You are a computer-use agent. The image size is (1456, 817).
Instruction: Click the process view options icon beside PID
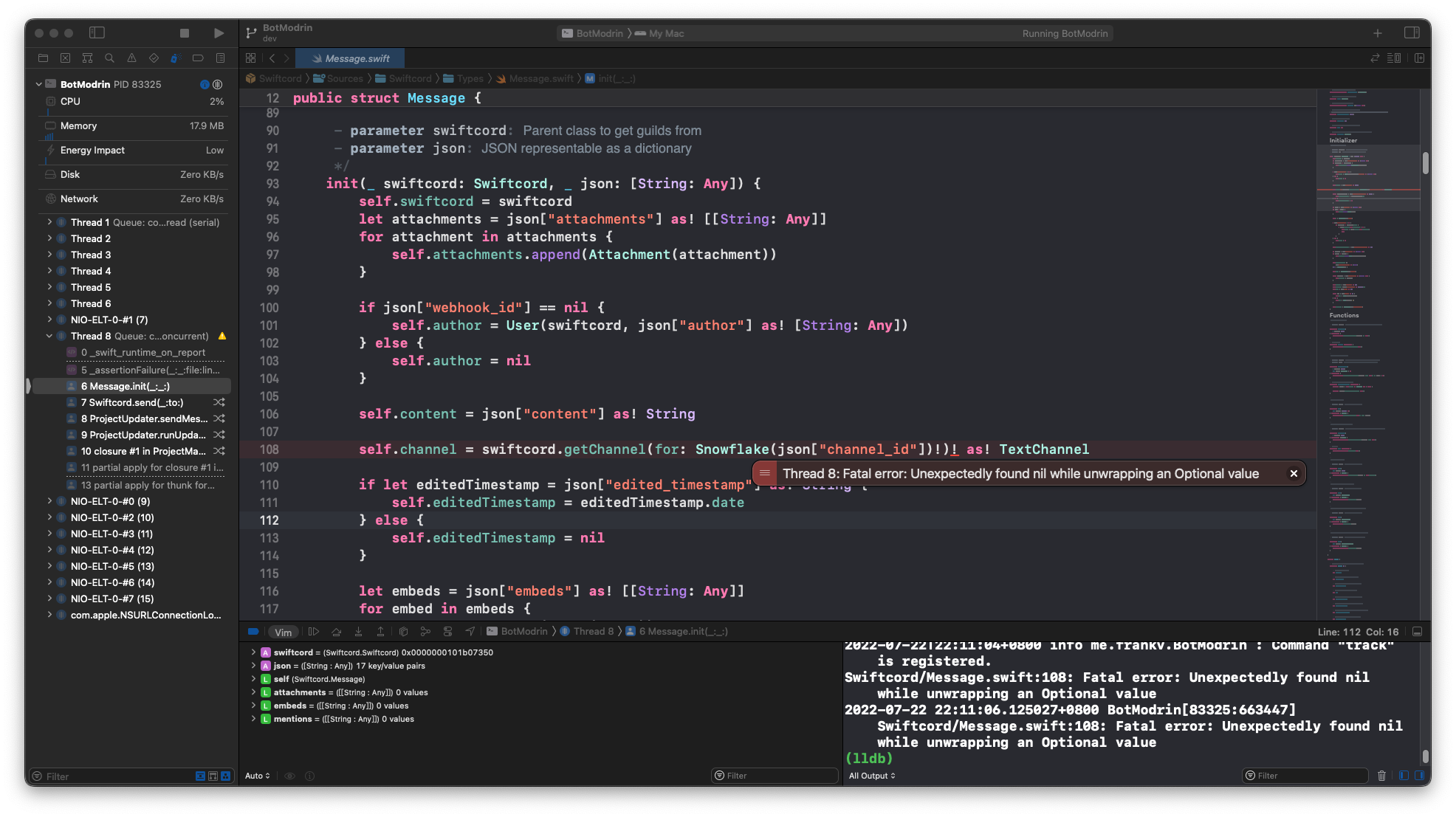coord(218,84)
